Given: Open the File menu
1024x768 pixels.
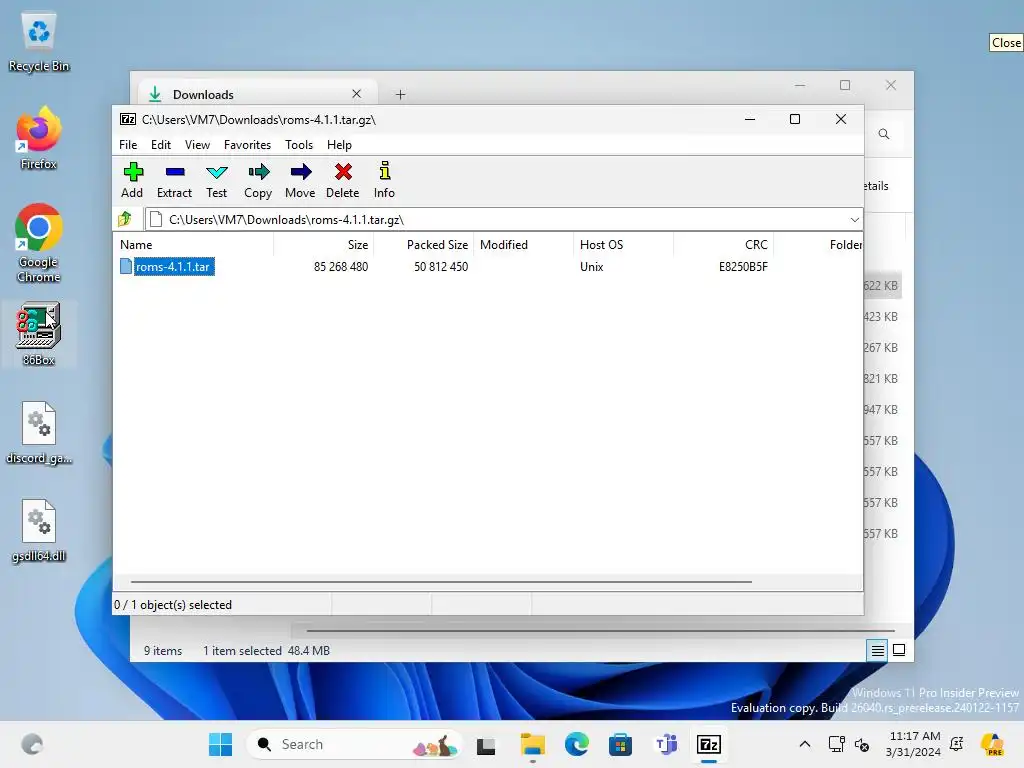Looking at the screenshot, I should (128, 145).
